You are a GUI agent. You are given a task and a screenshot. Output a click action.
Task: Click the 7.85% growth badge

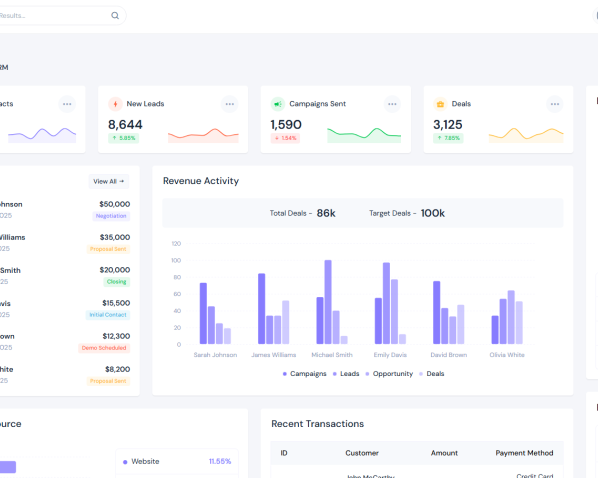click(x=448, y=138)
